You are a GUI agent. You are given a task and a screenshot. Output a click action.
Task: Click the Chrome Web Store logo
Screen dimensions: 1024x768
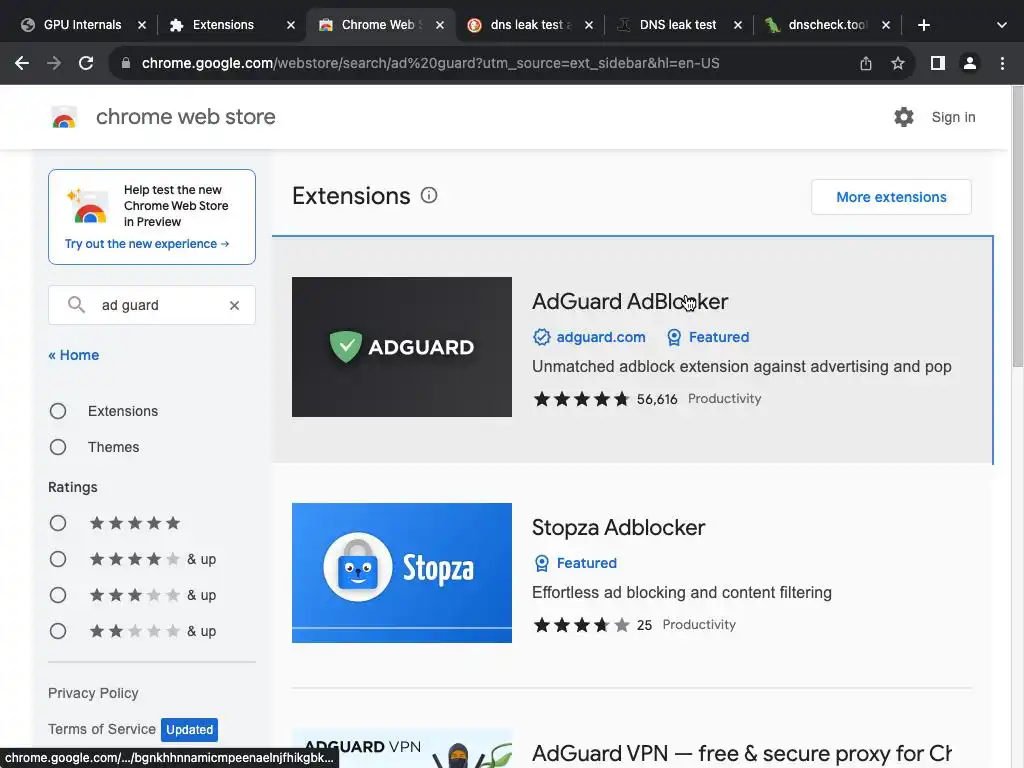(64, 118)
